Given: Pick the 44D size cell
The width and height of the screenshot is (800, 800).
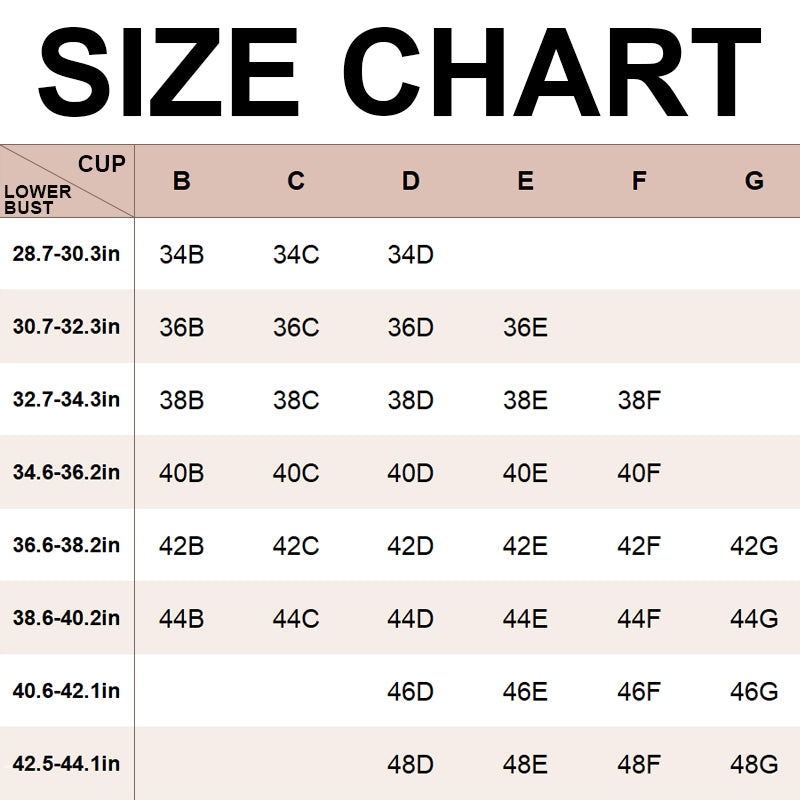Looking at the screenshot, I should (411, 619).
